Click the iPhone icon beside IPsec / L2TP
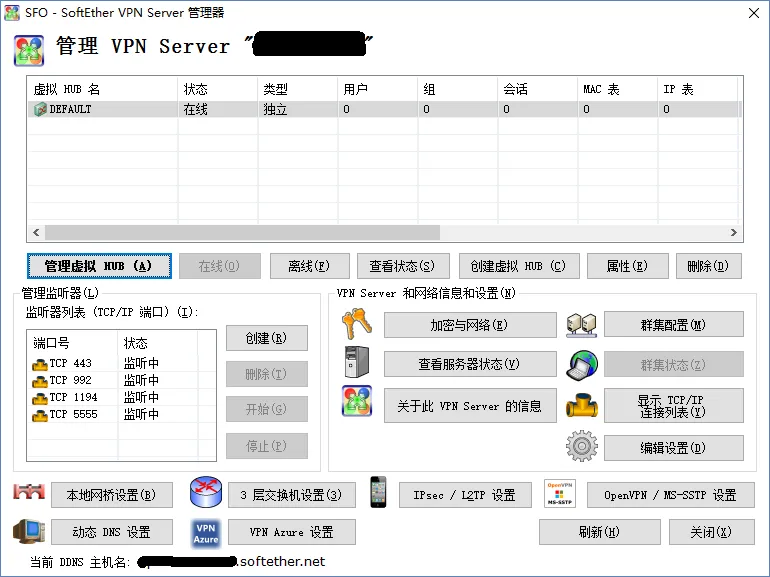The width and height of the screenshot is (770, 577). click(x=378, y=492)
